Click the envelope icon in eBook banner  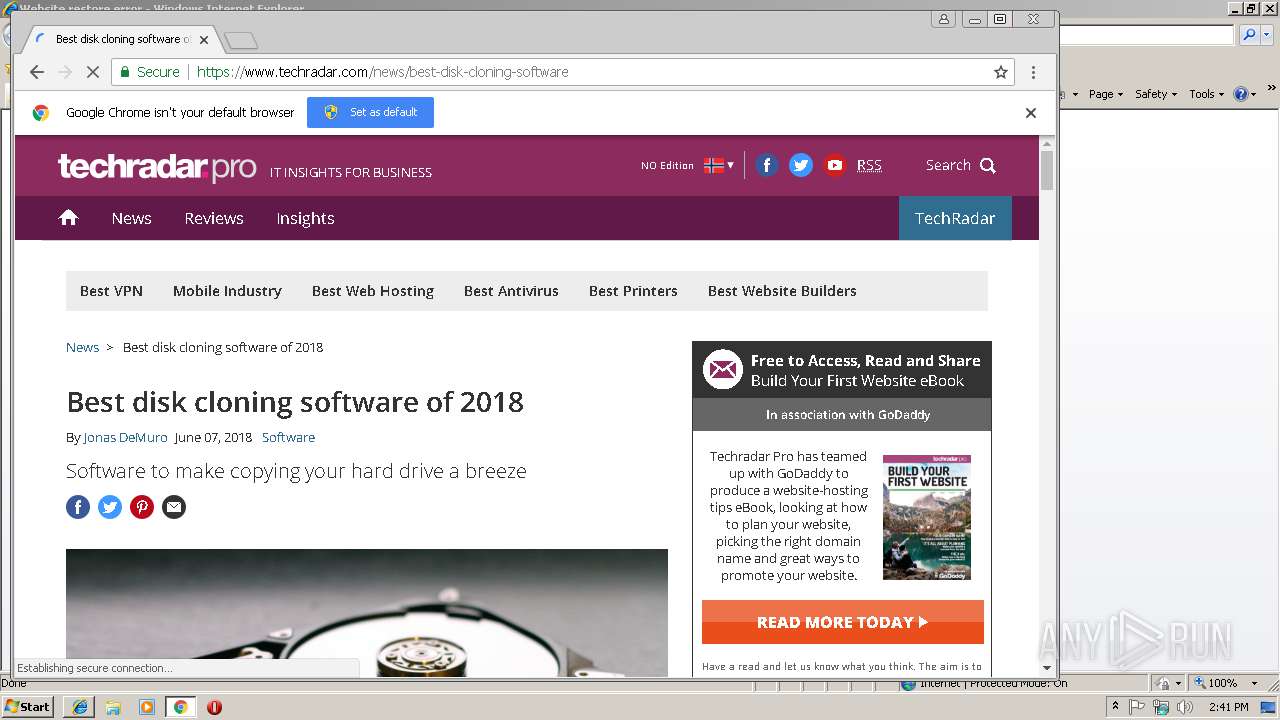(x=722, y=370)
